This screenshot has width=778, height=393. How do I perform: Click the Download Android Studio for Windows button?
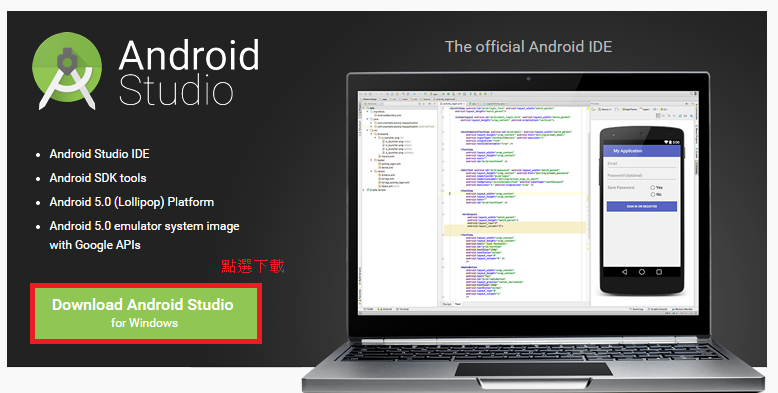click(x=146, y=313)
